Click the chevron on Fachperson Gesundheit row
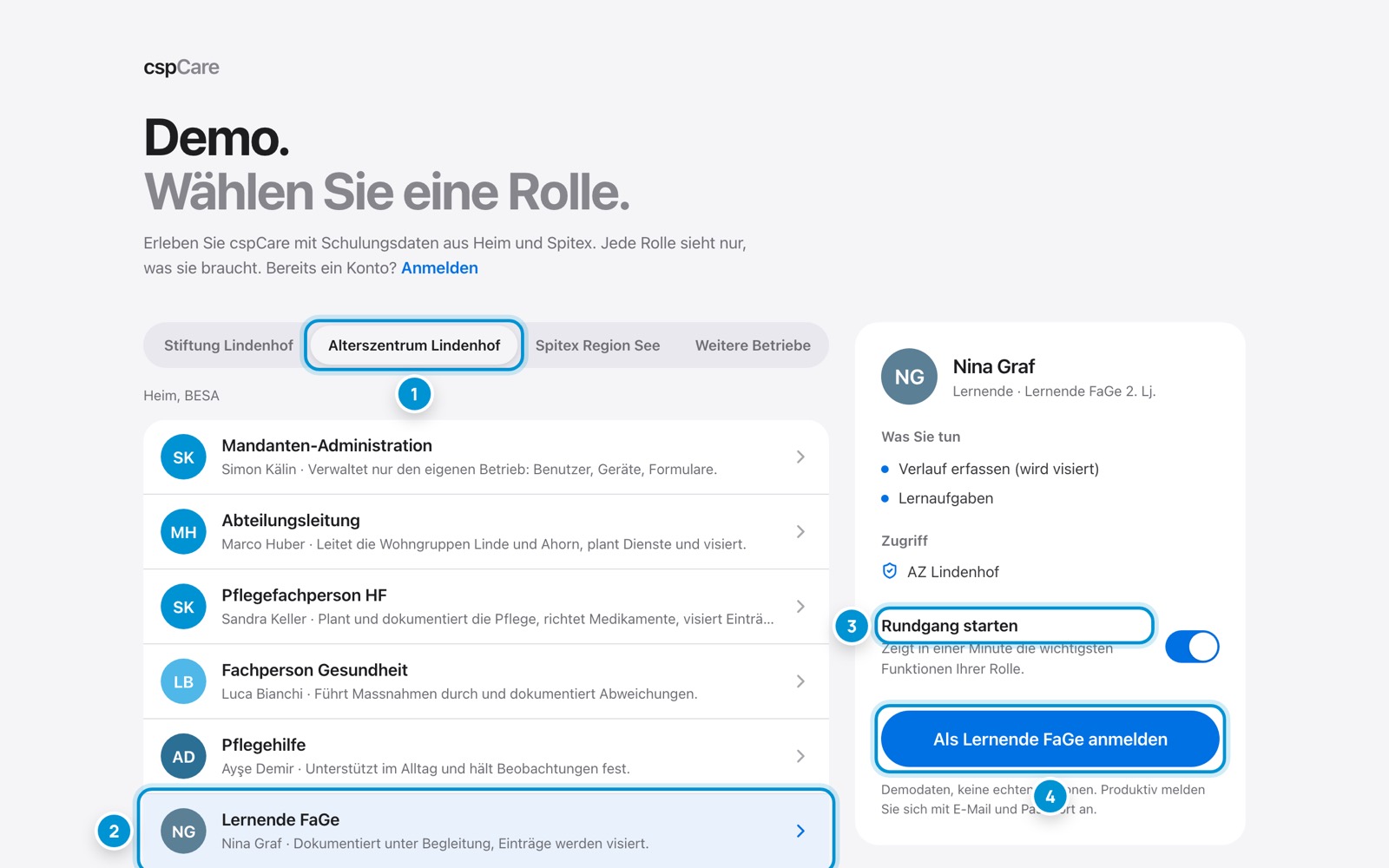Viewport: 1389px width, 868px height. (x=800, y=681)
